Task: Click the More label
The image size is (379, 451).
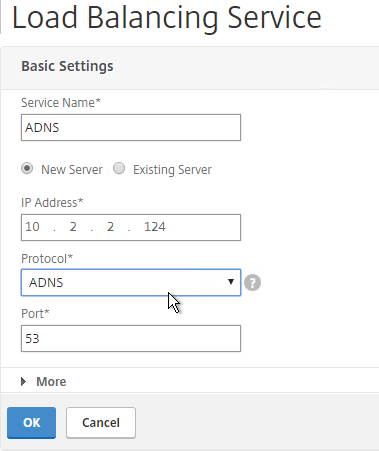Action: click(x=51, y=382)
